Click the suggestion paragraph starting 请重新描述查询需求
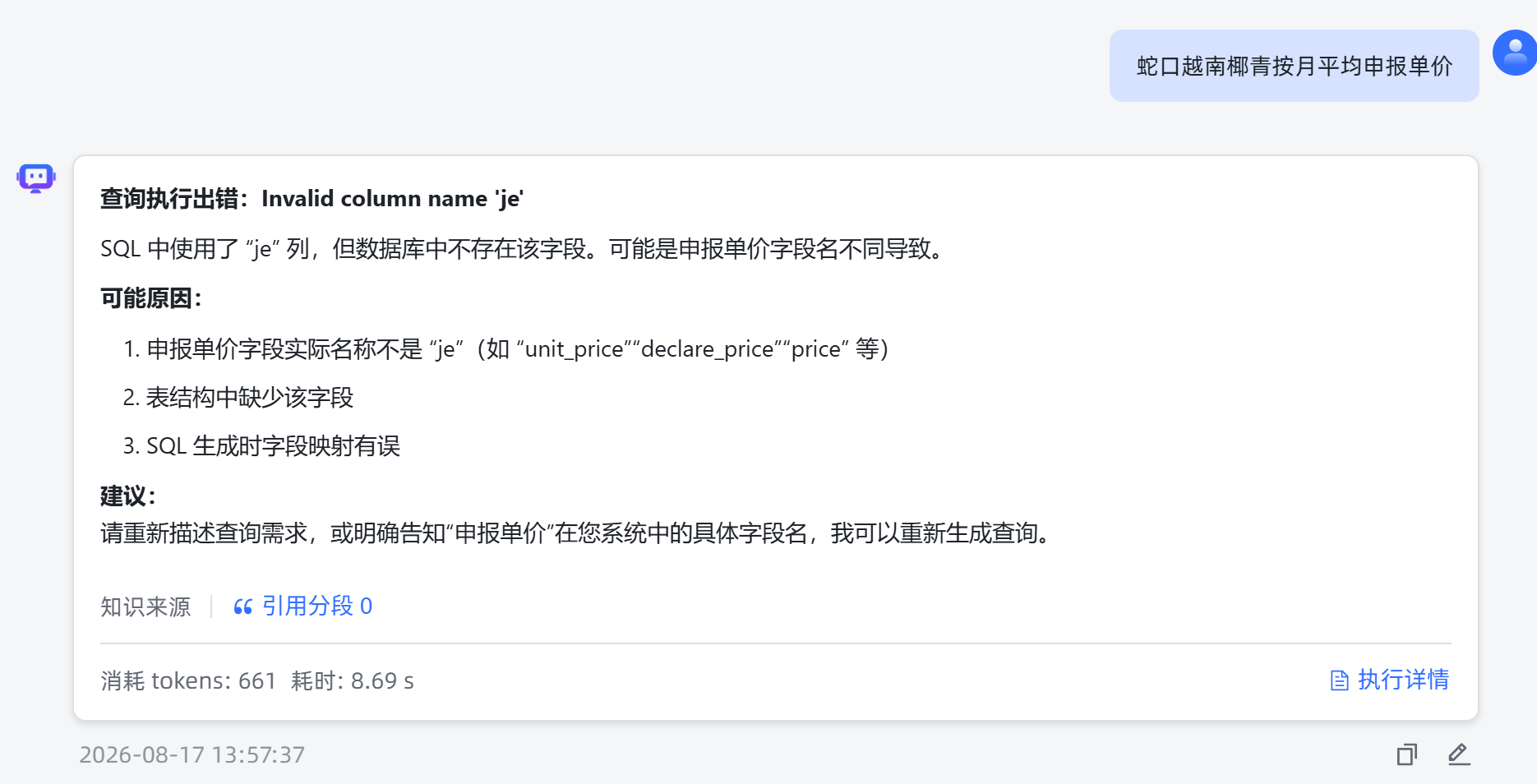The width and height of the screenshot is (1537, 784). pos(578,533)
